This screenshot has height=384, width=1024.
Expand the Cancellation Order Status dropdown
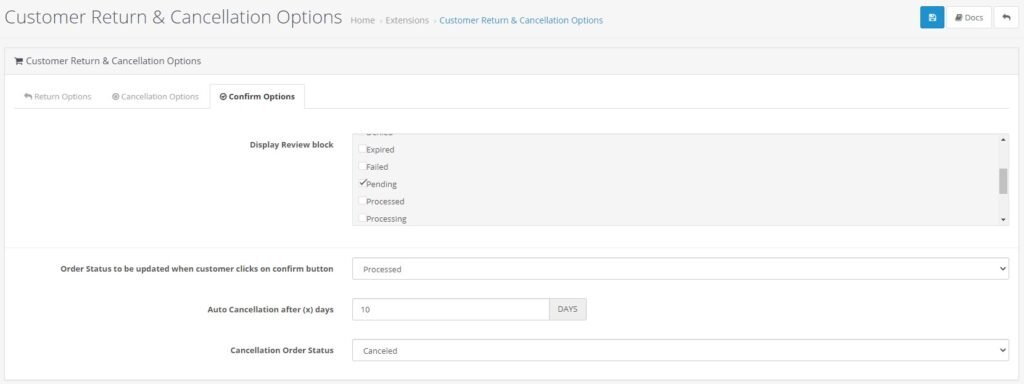[x=680, y=350]
